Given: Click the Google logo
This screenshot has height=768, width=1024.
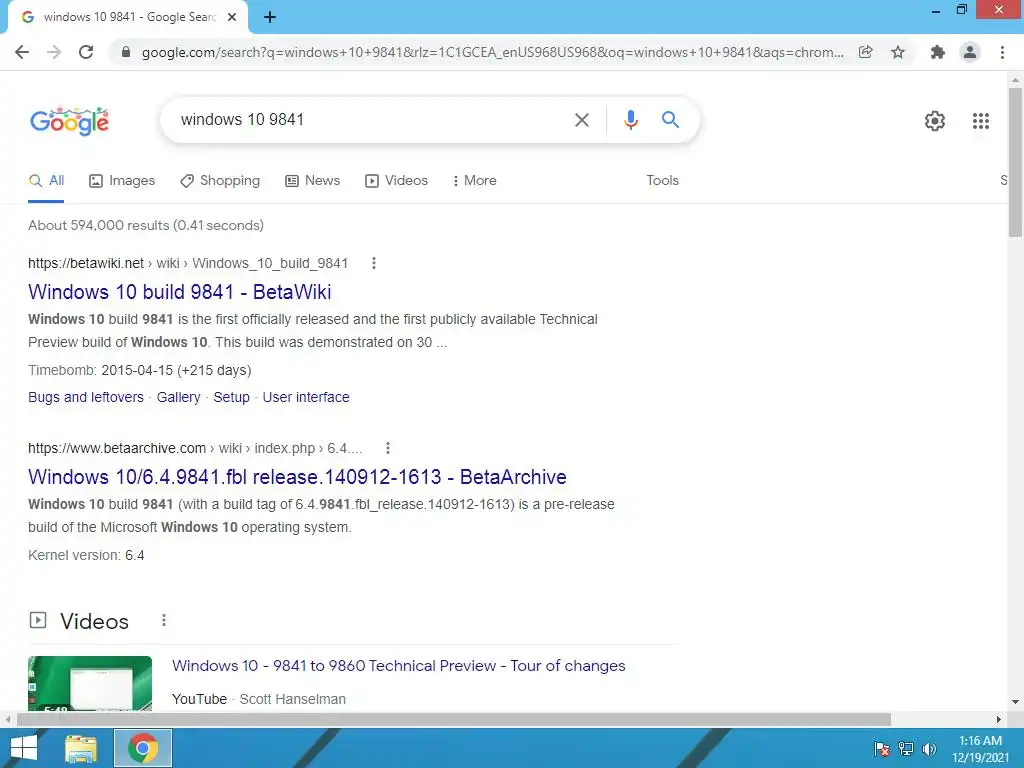Looking at the screenshot, I should pos(69,121).
